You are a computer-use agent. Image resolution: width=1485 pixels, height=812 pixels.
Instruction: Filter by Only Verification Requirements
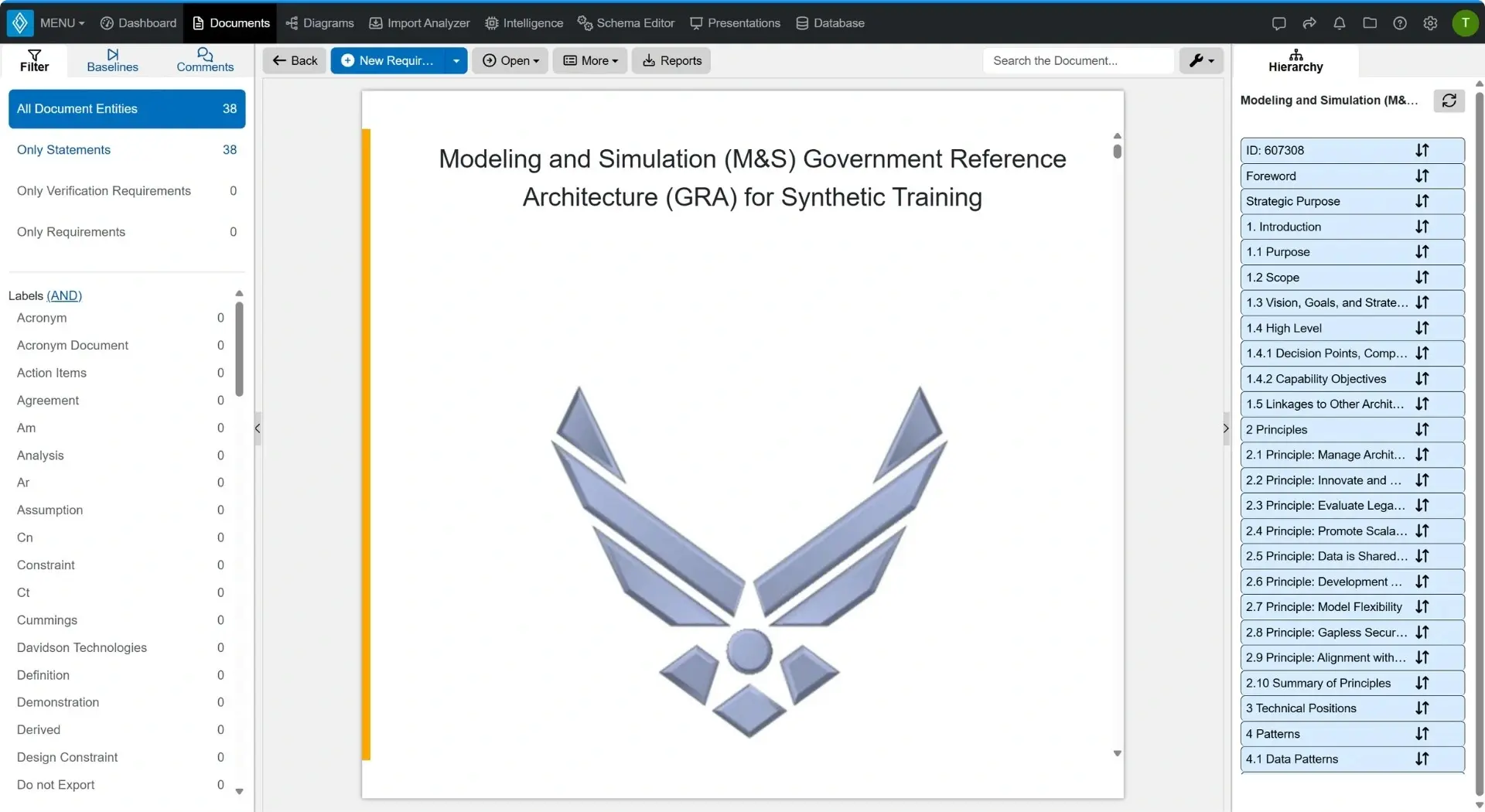[127, 191]
